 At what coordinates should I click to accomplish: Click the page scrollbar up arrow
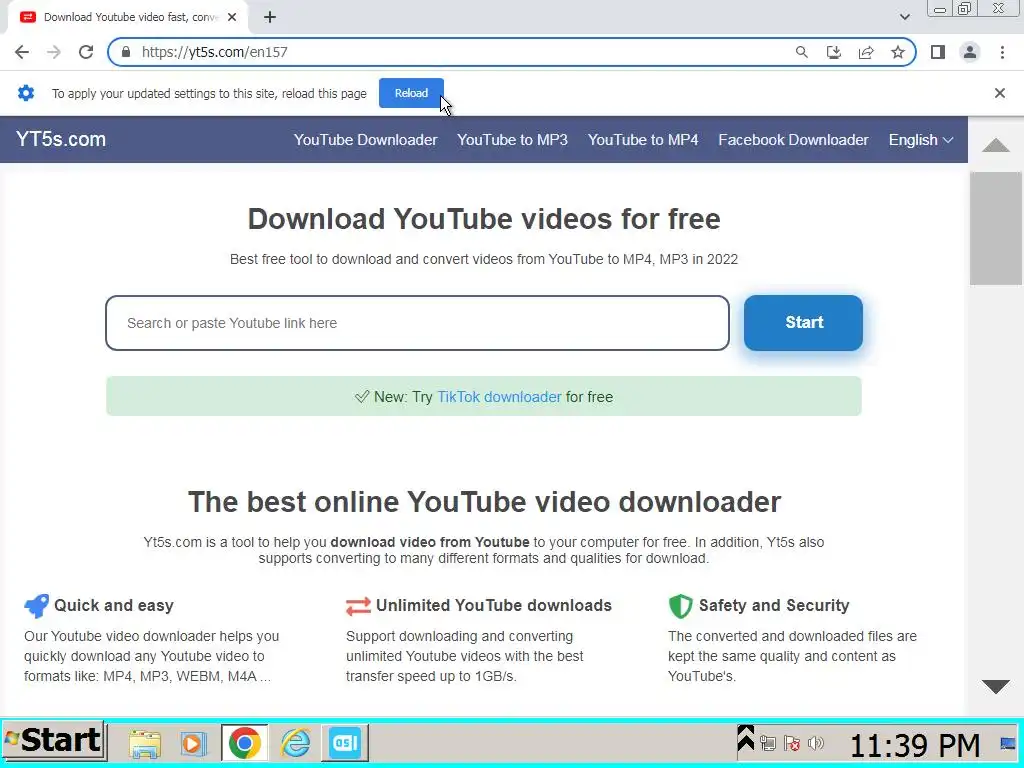pyautogui.click(x=996, y=145)
